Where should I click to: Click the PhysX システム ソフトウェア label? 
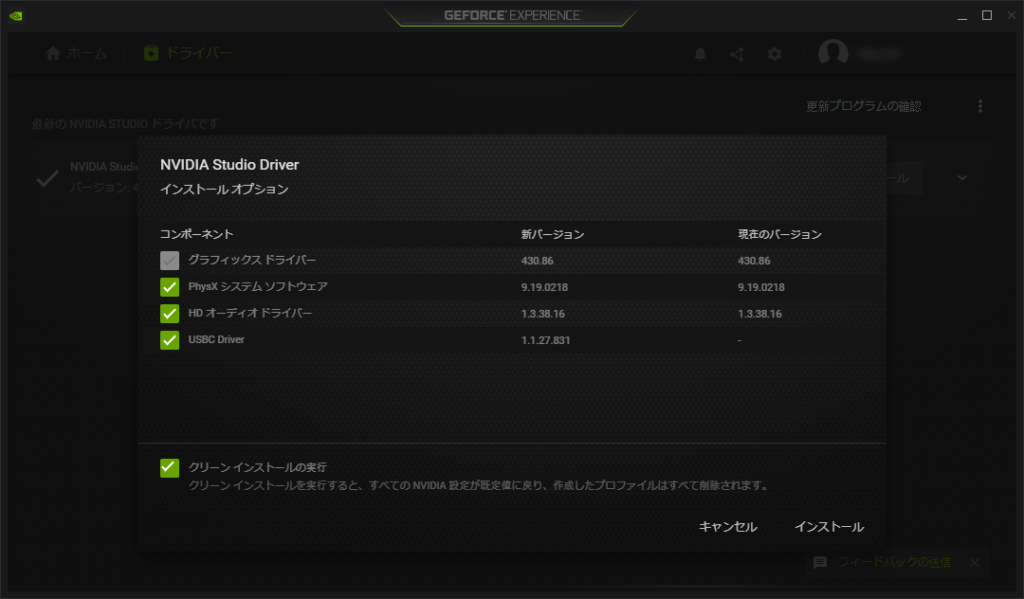(258, 287)
